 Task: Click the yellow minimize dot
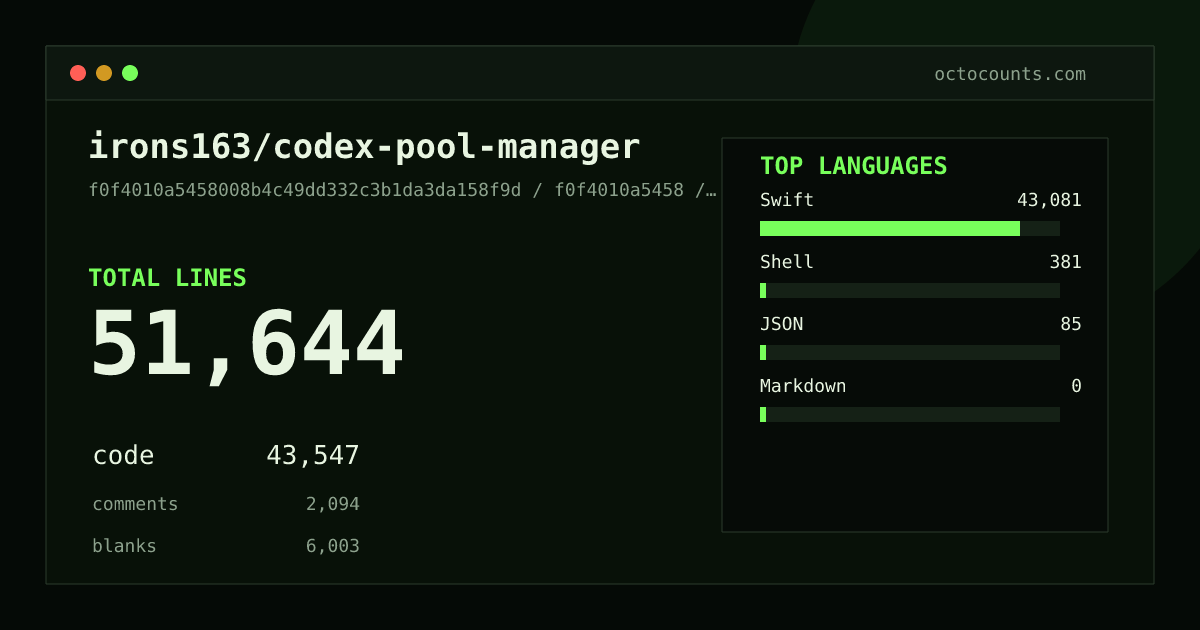pyautogui.click(x=104, y=73)
